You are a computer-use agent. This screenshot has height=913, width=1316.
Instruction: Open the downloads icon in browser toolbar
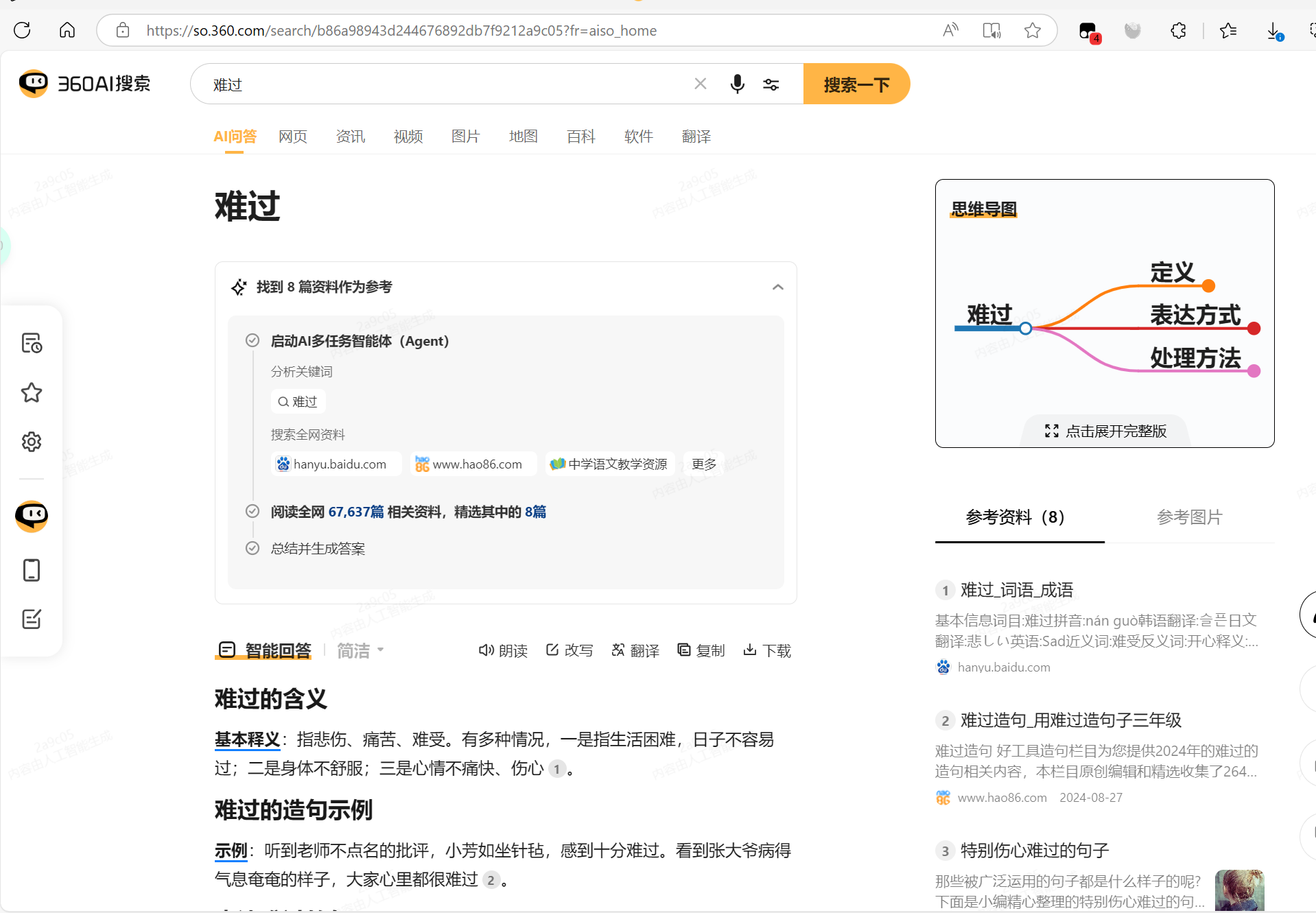1274,31
